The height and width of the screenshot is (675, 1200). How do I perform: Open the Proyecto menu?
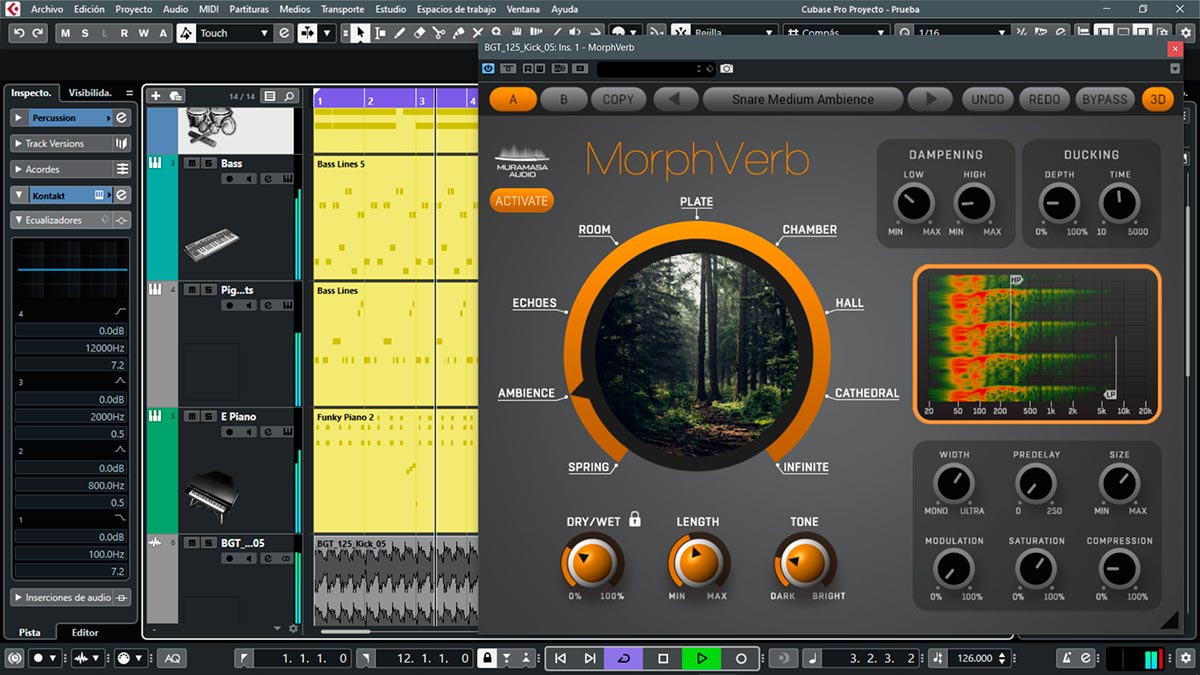pyautogui.click(x=134, y=9)
